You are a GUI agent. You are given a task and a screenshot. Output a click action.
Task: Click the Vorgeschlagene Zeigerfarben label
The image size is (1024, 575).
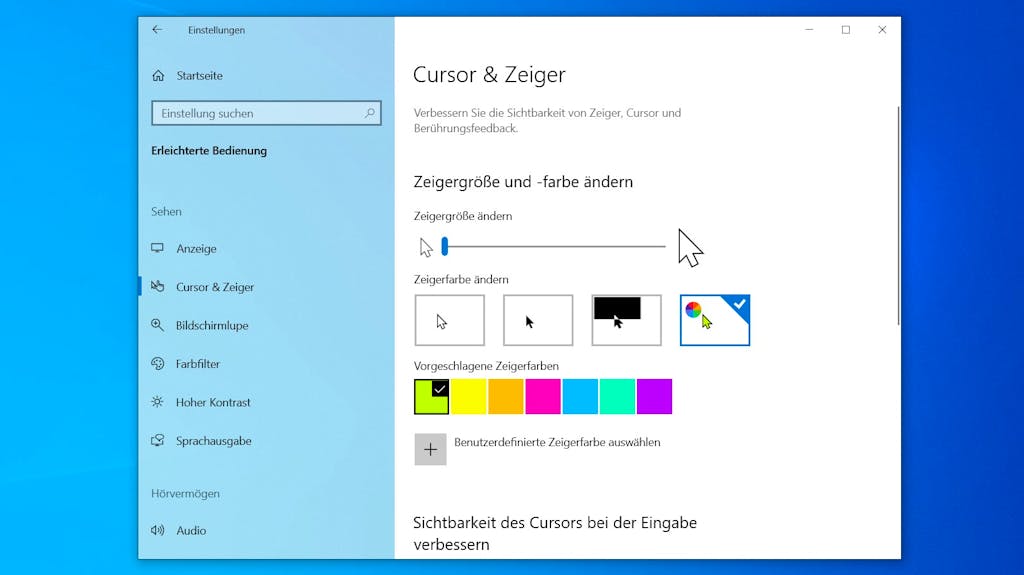[x=486, y=366]
